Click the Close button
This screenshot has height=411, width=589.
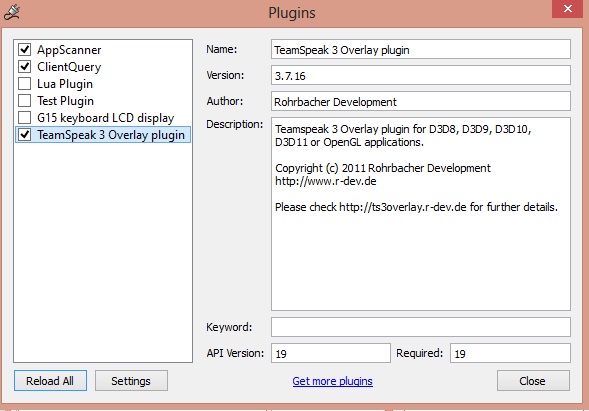533,381
